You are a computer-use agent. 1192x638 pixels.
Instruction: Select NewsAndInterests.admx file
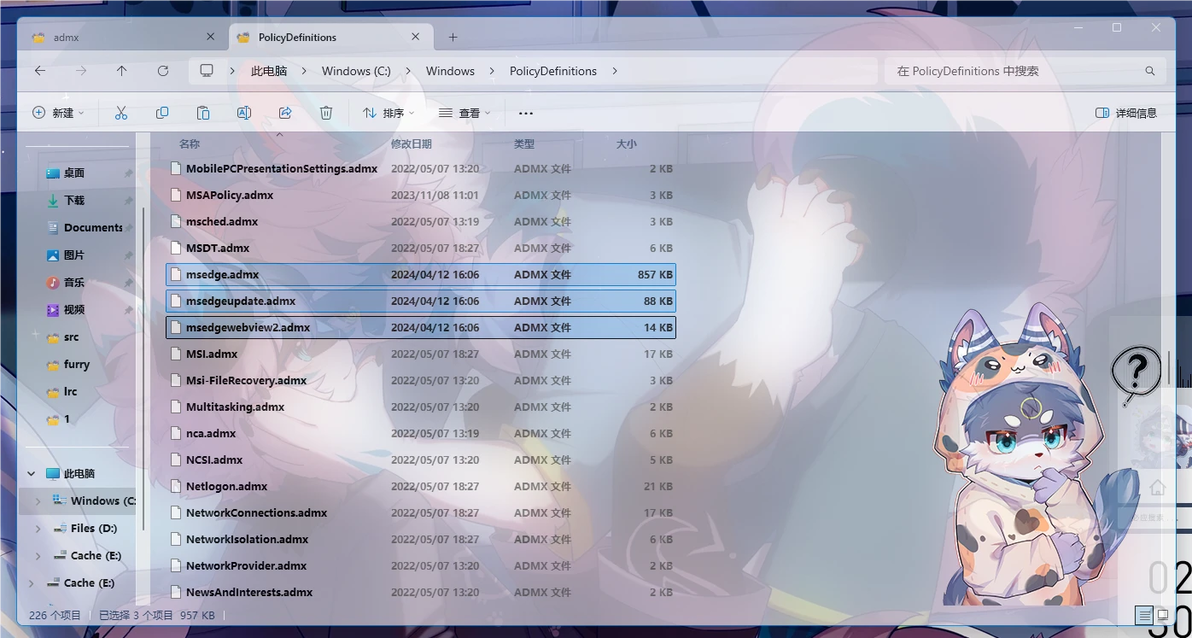click(421, 592)
